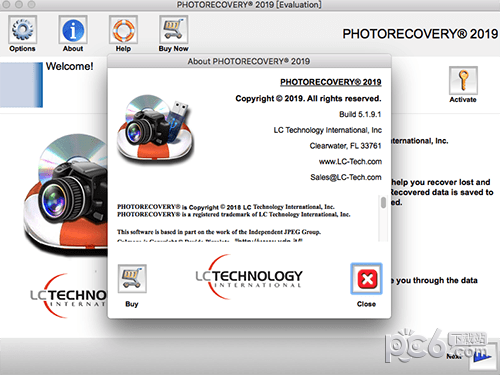Image resolution: width=500 pixels, height=375 pixels.
Task: Click the About info icon
Action: (73, 30)
